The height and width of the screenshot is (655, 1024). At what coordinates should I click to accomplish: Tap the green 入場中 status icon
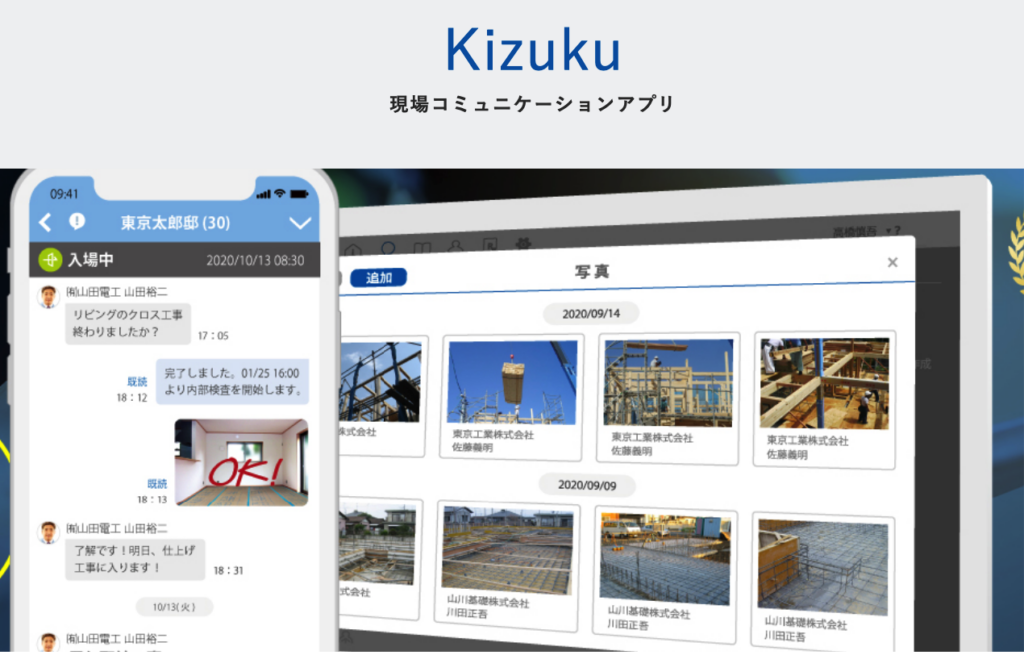coord(50,260)
